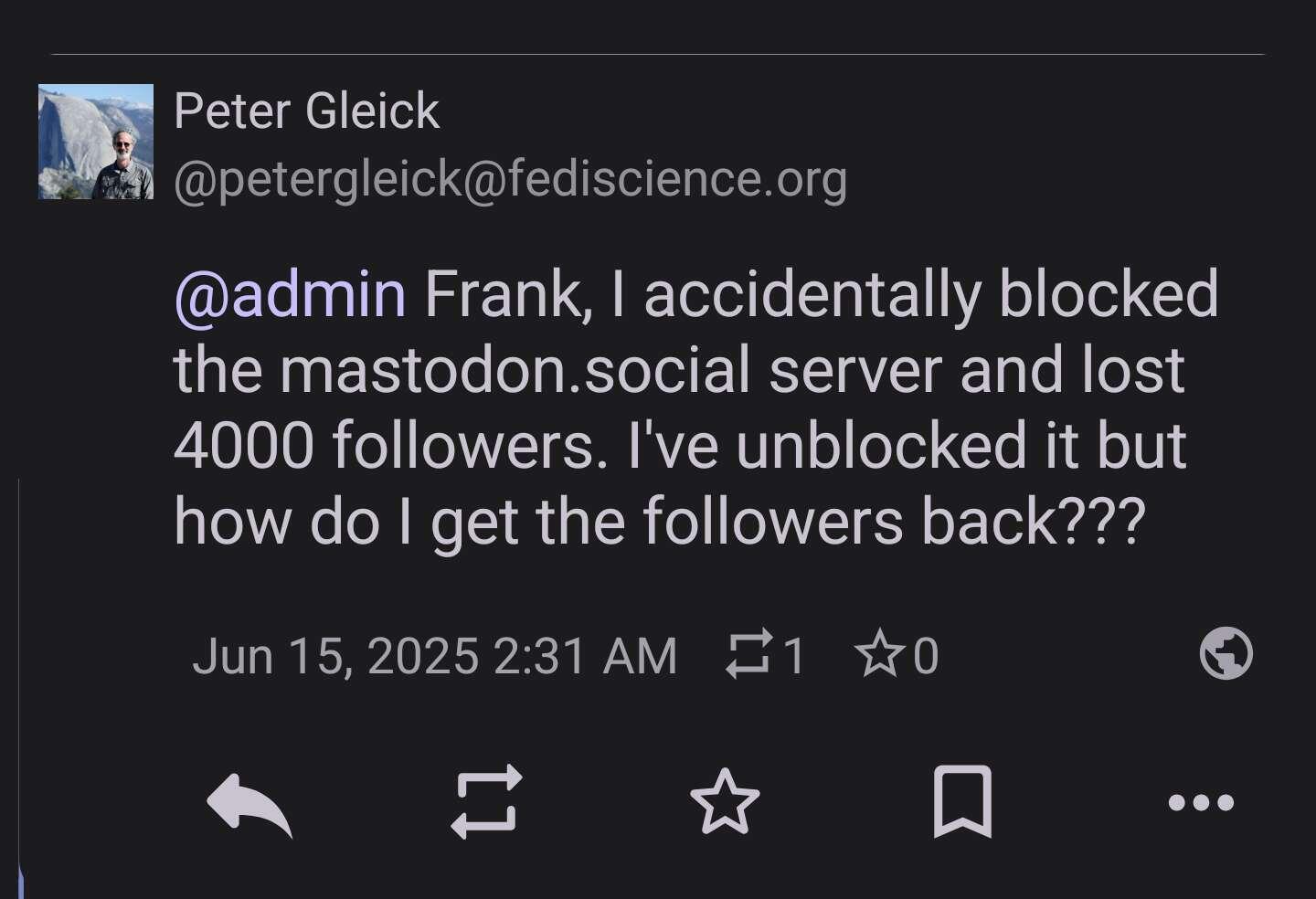1316x899 pixels.
Task: Click the '4000 followers' text in the post
Action: 390,446
